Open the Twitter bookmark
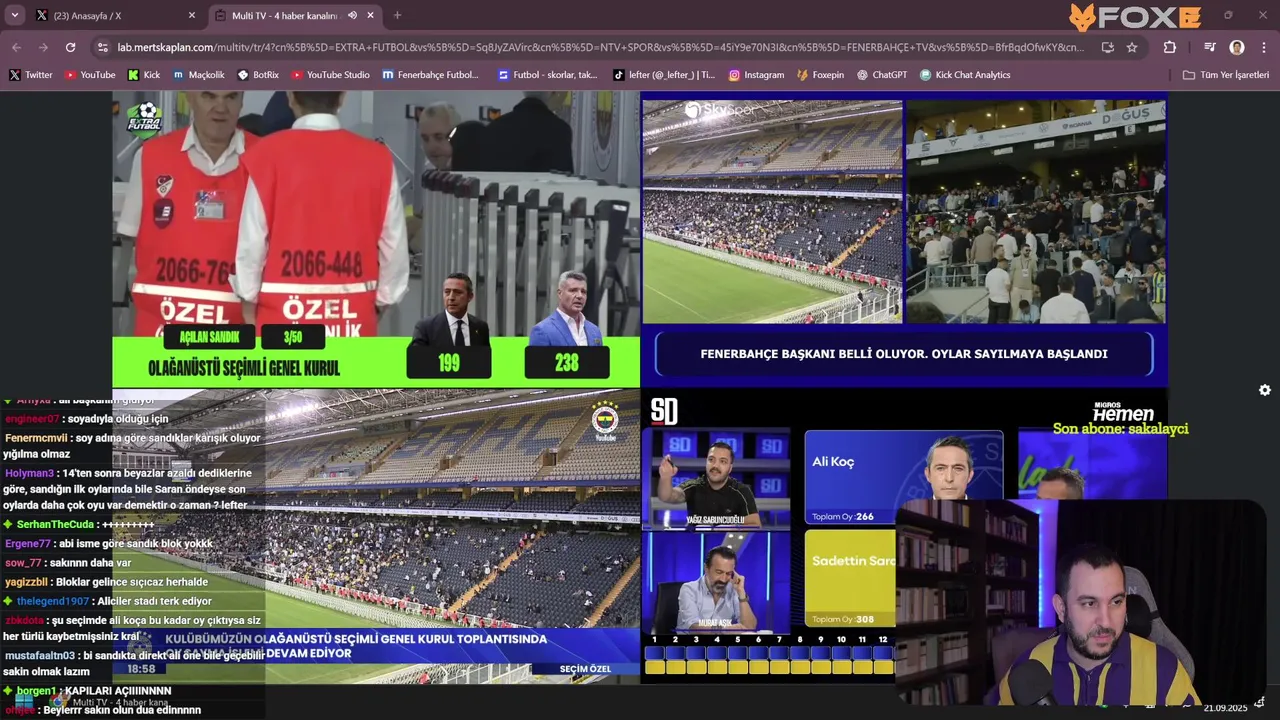 [31, 75]
